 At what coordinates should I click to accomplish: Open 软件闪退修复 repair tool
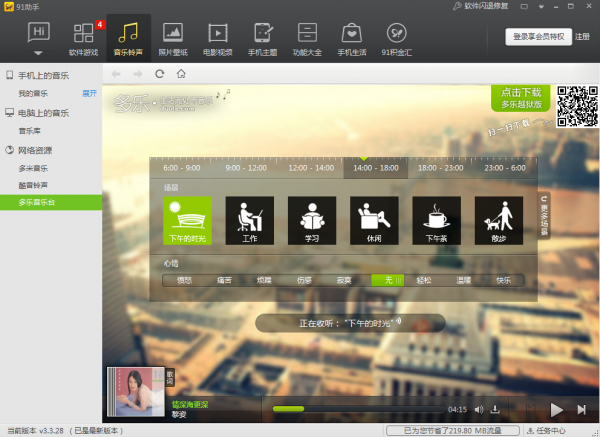481,6
